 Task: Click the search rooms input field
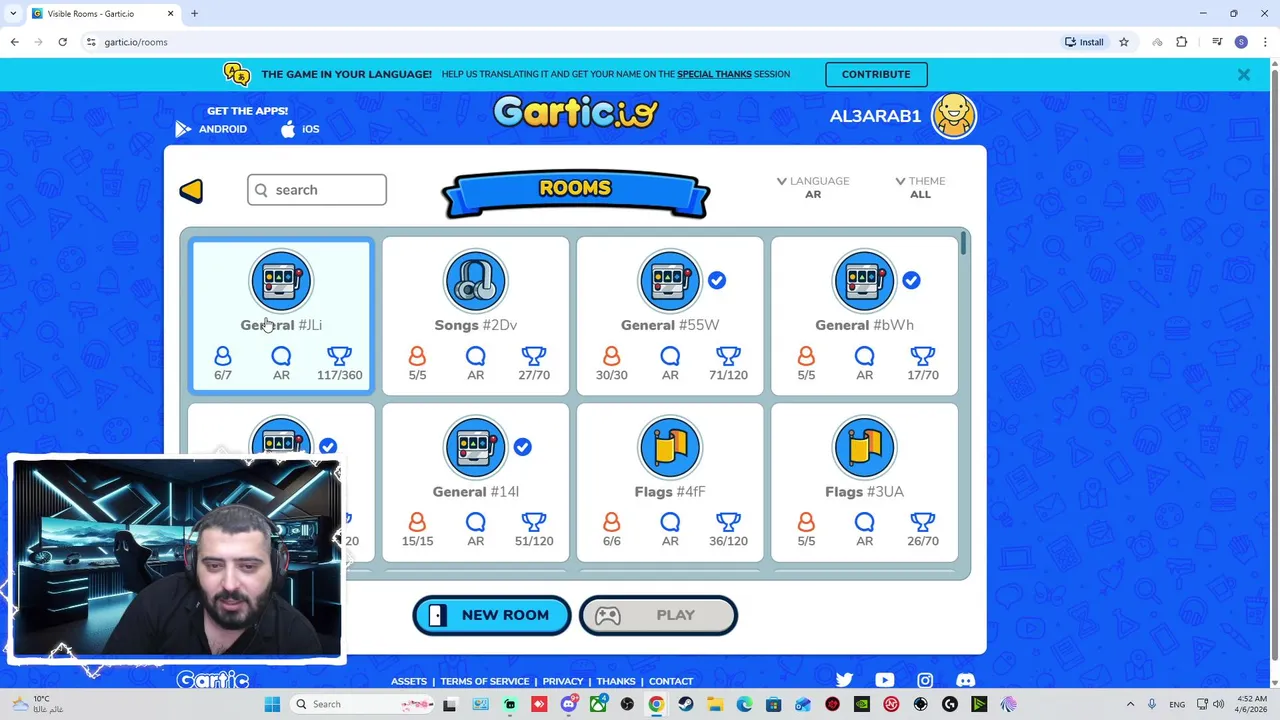coord(317,190)
